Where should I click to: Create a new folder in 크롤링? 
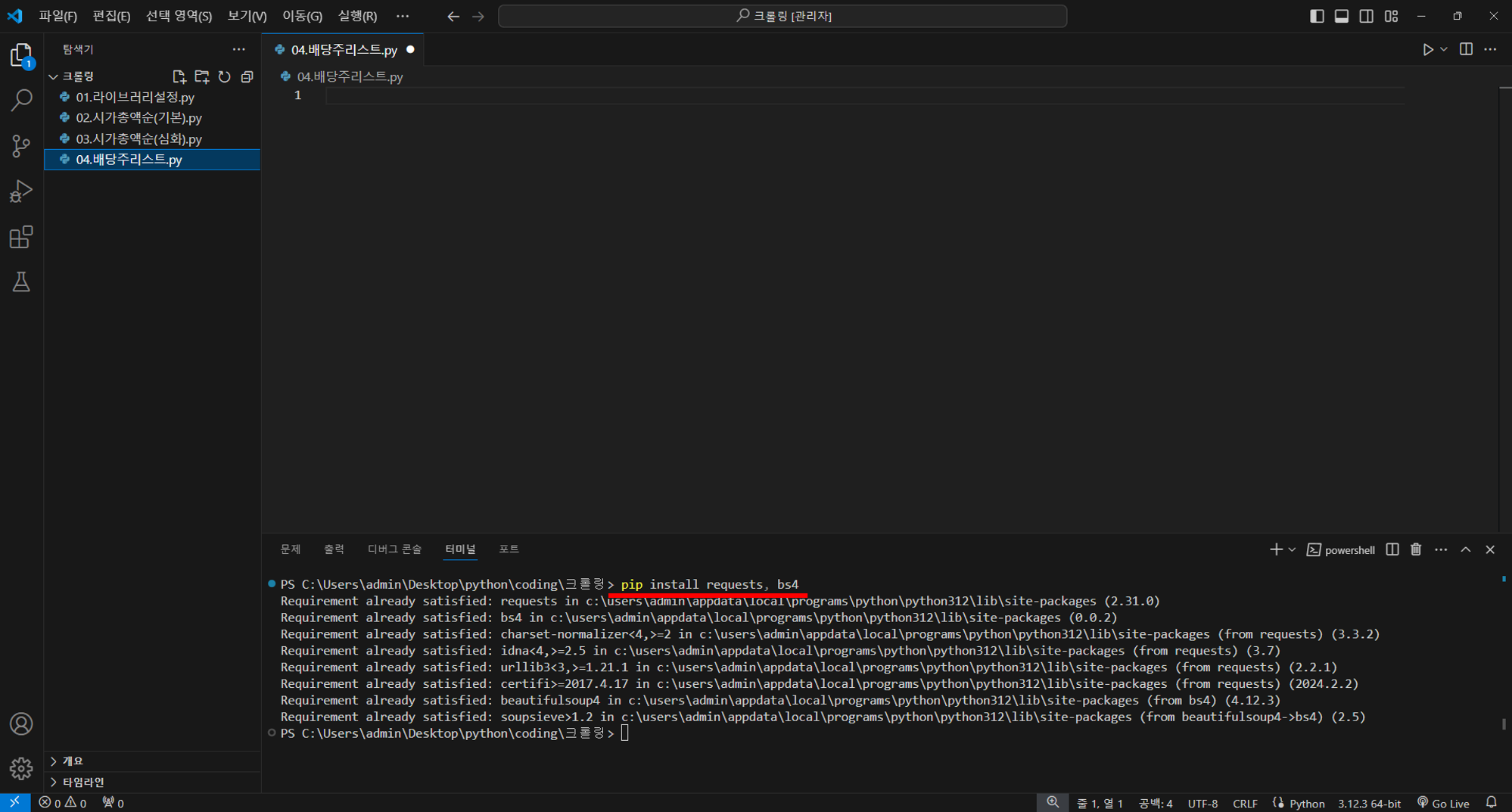coord(202,76)
